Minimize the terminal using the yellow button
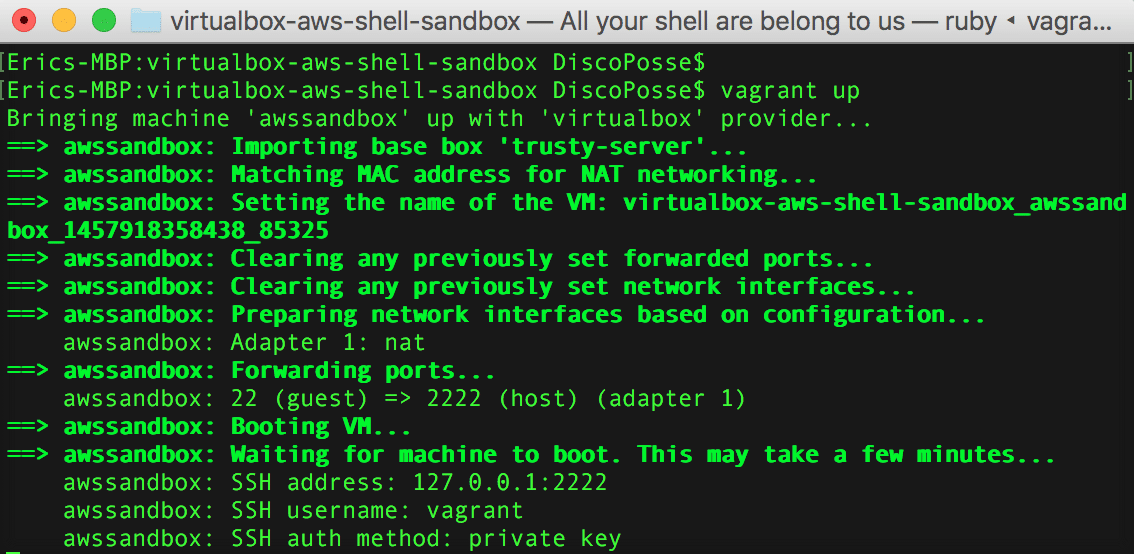 coord(64,19)
